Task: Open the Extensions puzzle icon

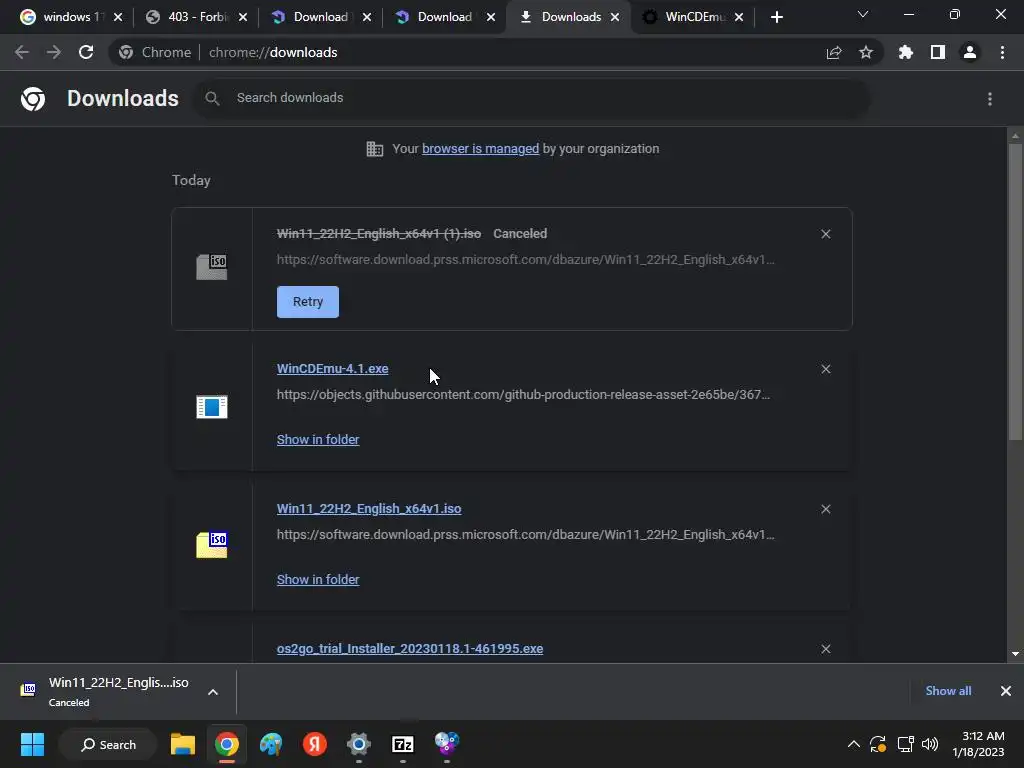Action: (x=906, y=52)
